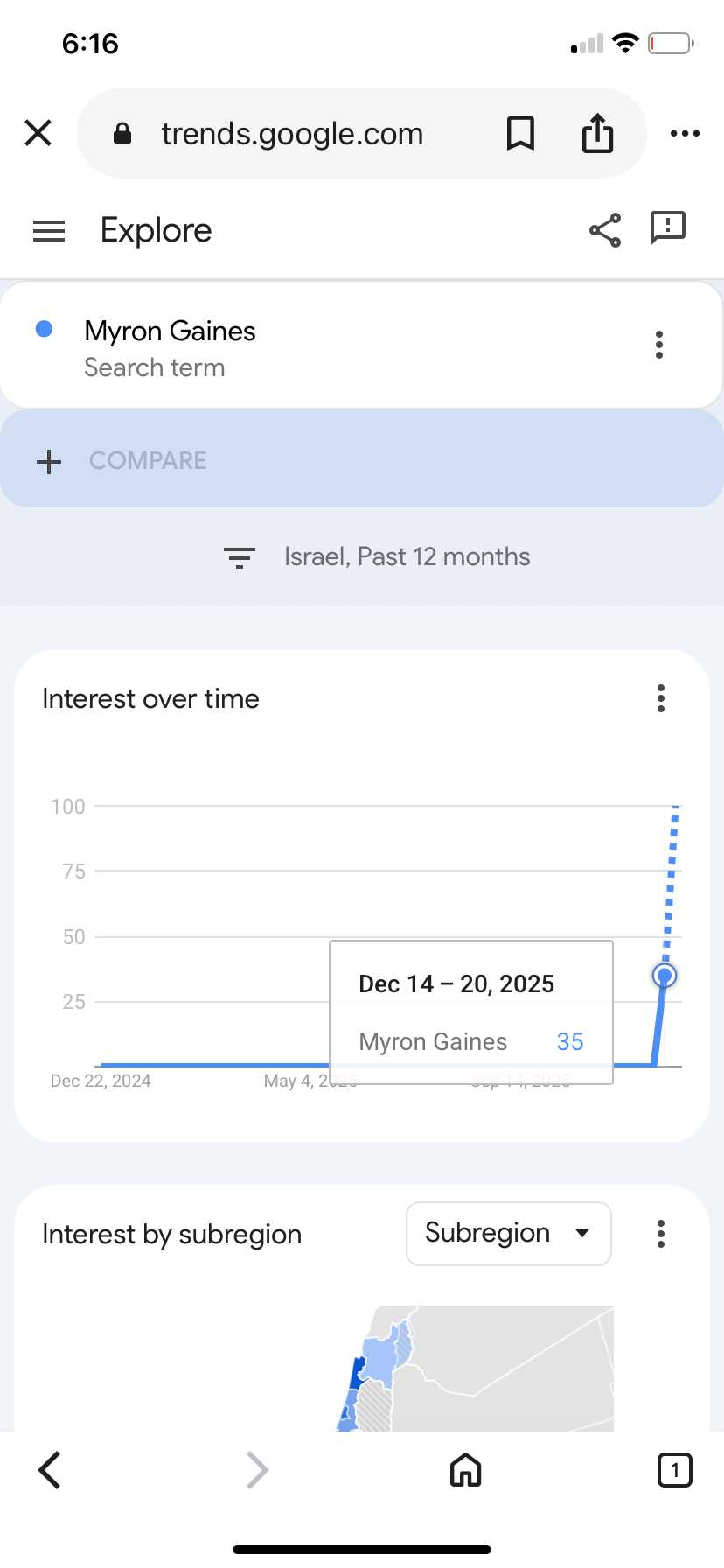Tap the browser share icon

pyautogui.click(x=597, y=133)
